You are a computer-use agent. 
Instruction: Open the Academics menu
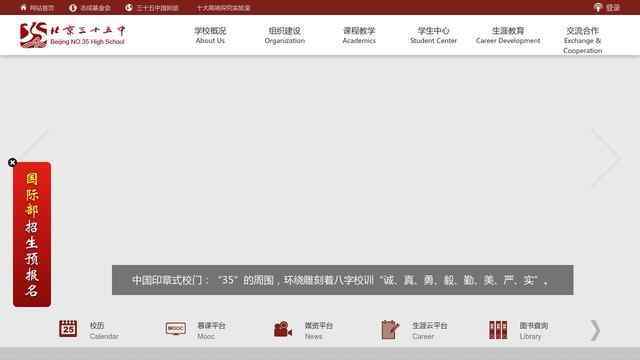(359, 35)
